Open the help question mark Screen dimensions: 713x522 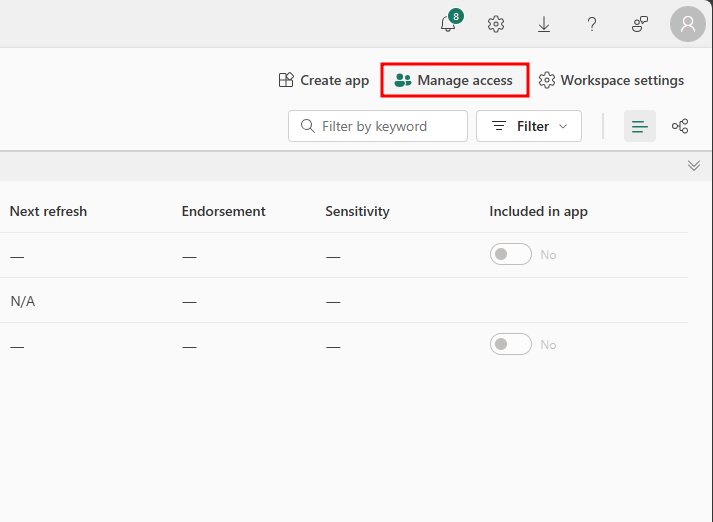coord(592,24)
